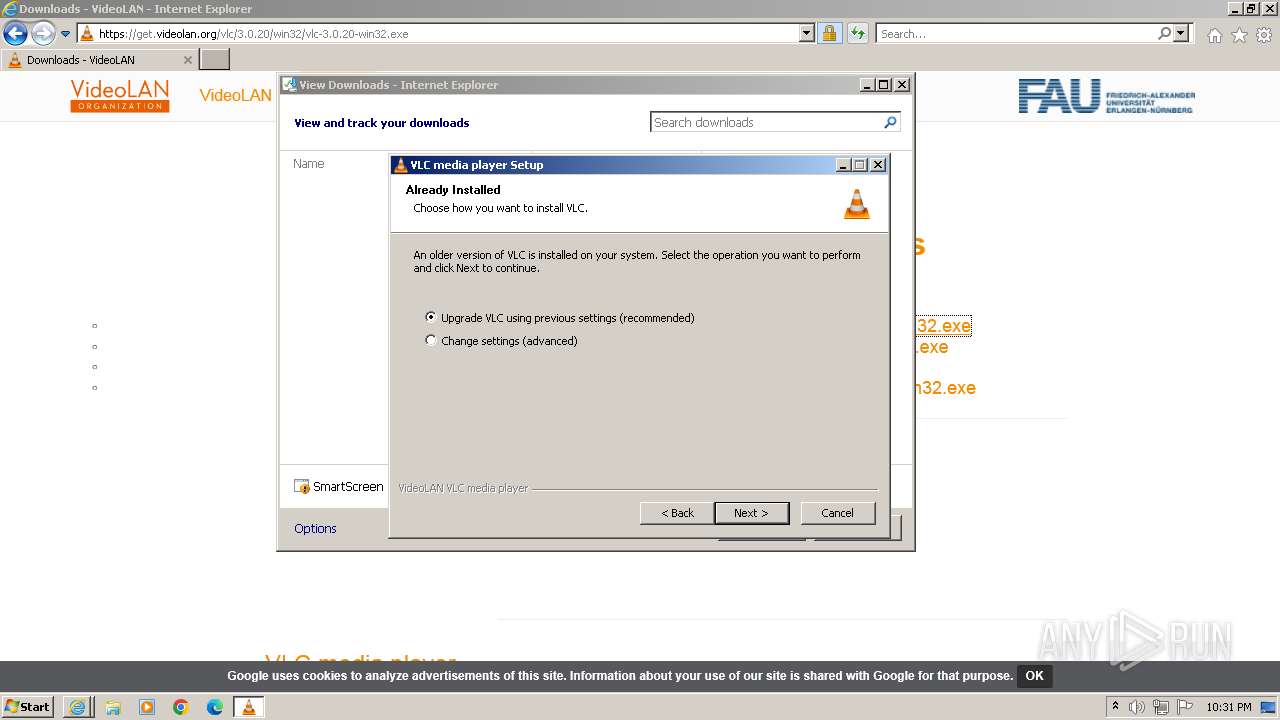Click the Name column header in View Downloads
Viewport: 1280px width, 720px height.
click(309, 164)
